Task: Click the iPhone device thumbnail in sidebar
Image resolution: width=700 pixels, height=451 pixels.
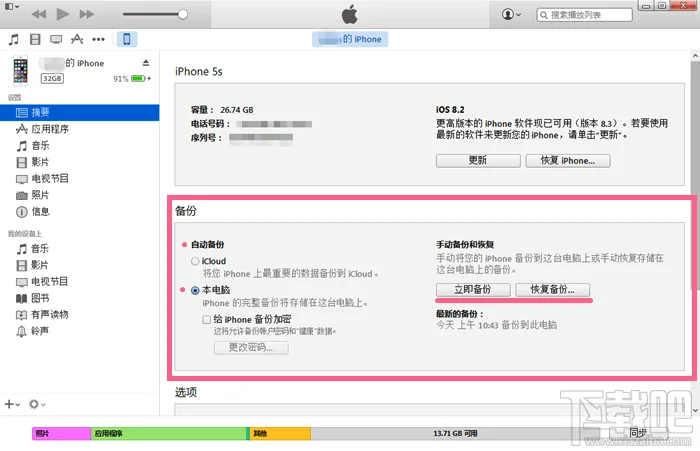Action: point(20,71)
